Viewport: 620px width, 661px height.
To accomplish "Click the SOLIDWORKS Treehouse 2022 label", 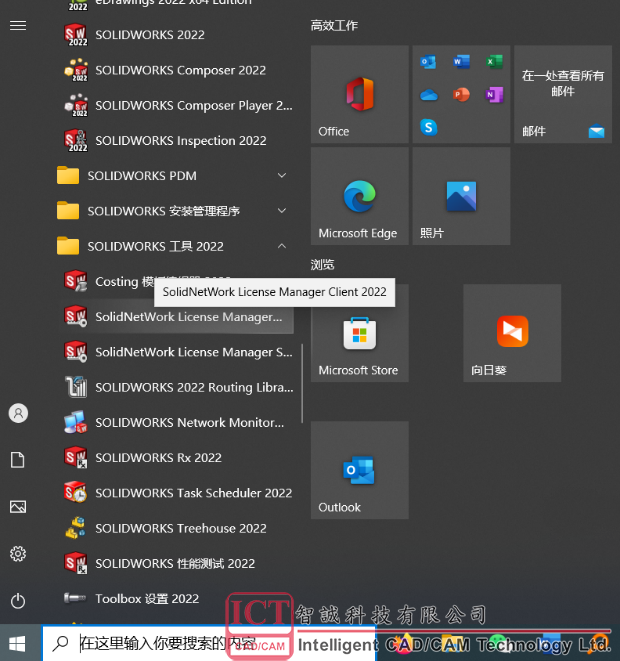I will tap(181, 528).
